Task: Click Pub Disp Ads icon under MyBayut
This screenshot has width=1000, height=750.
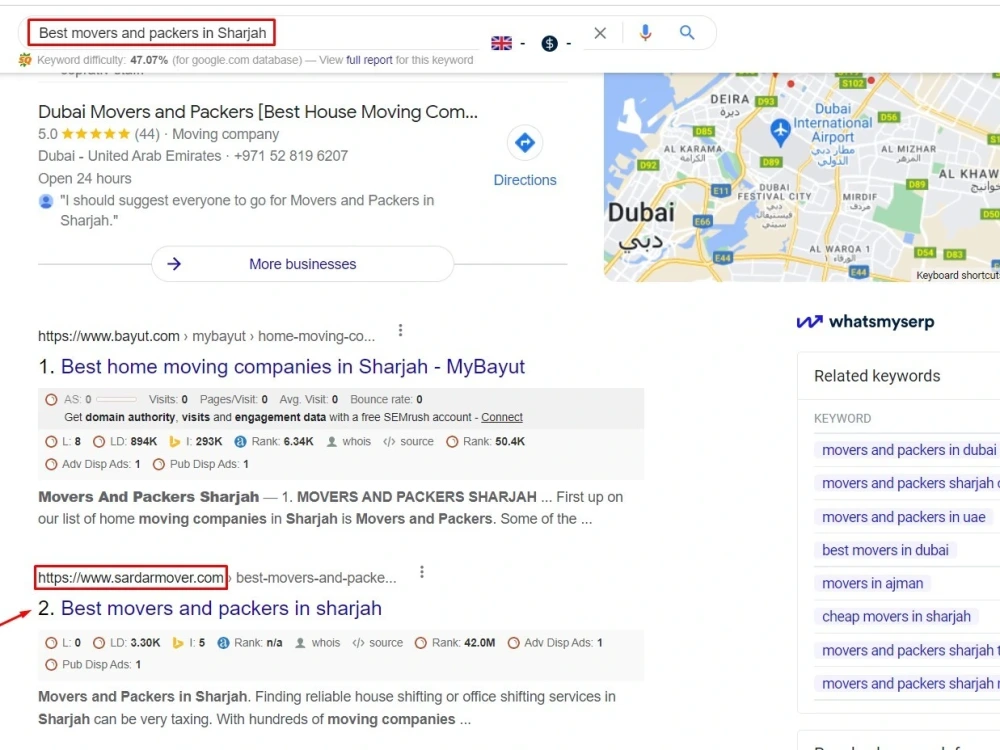Action: (159, 464)
